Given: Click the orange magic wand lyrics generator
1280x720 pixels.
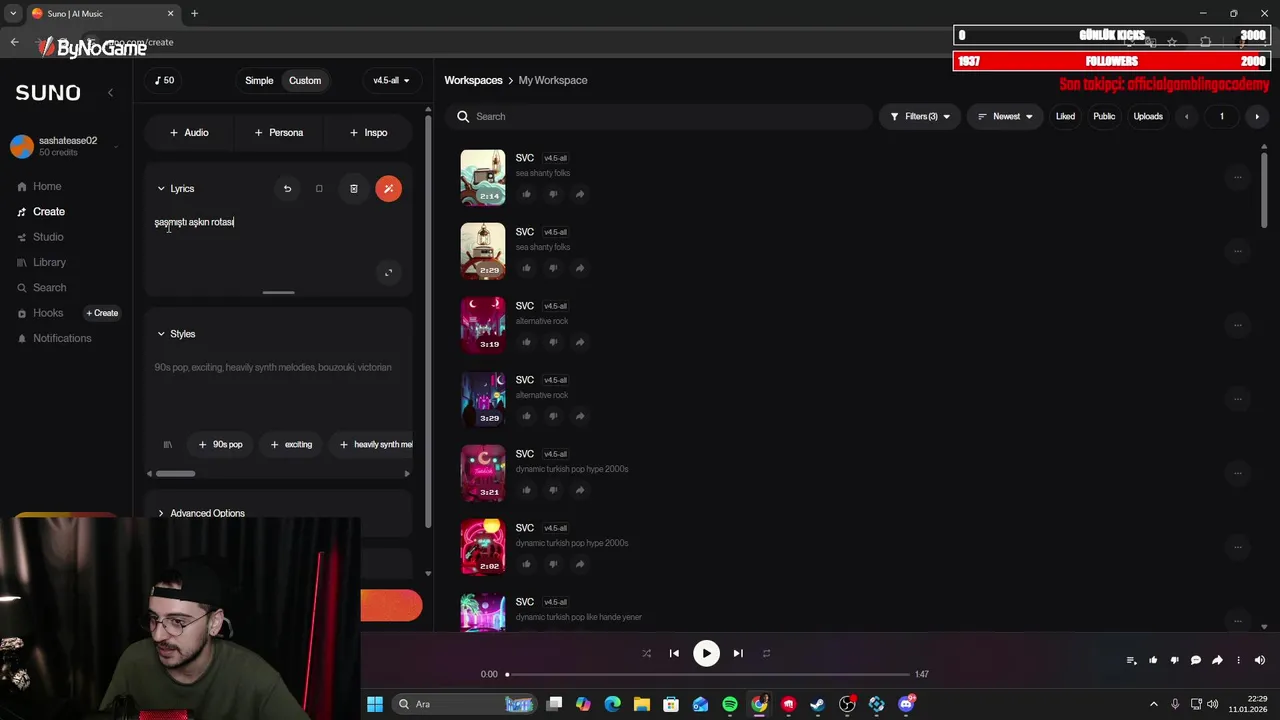Looking at the screenshot, I should (388, 189).
